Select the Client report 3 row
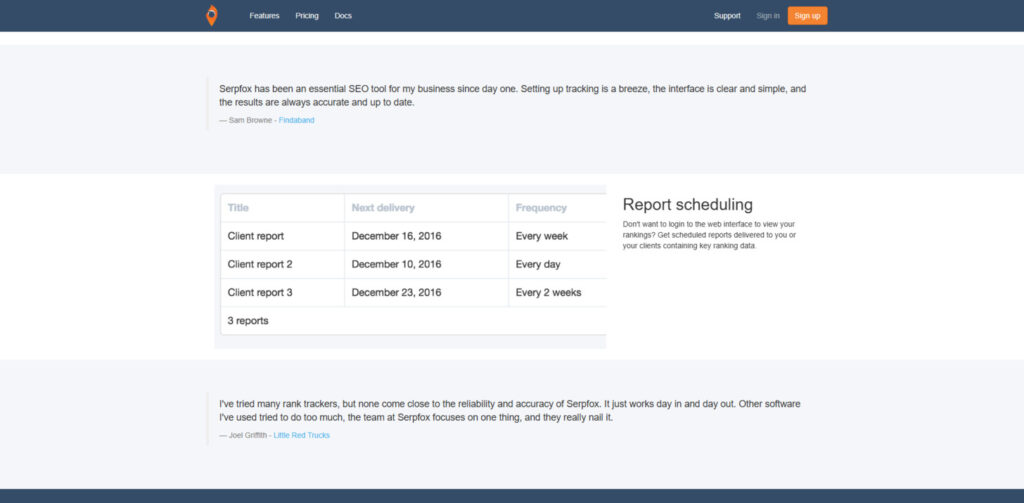The width and height of the screenshot is (1024, 503). tap(260, 292)
